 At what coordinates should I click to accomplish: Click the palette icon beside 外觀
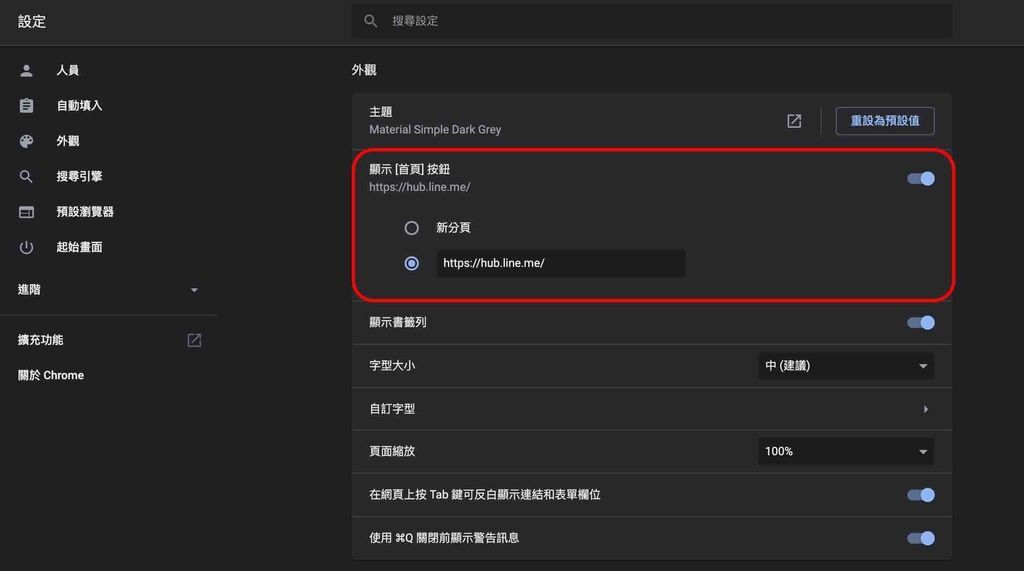pyautogui.click(x=26, y=141)
